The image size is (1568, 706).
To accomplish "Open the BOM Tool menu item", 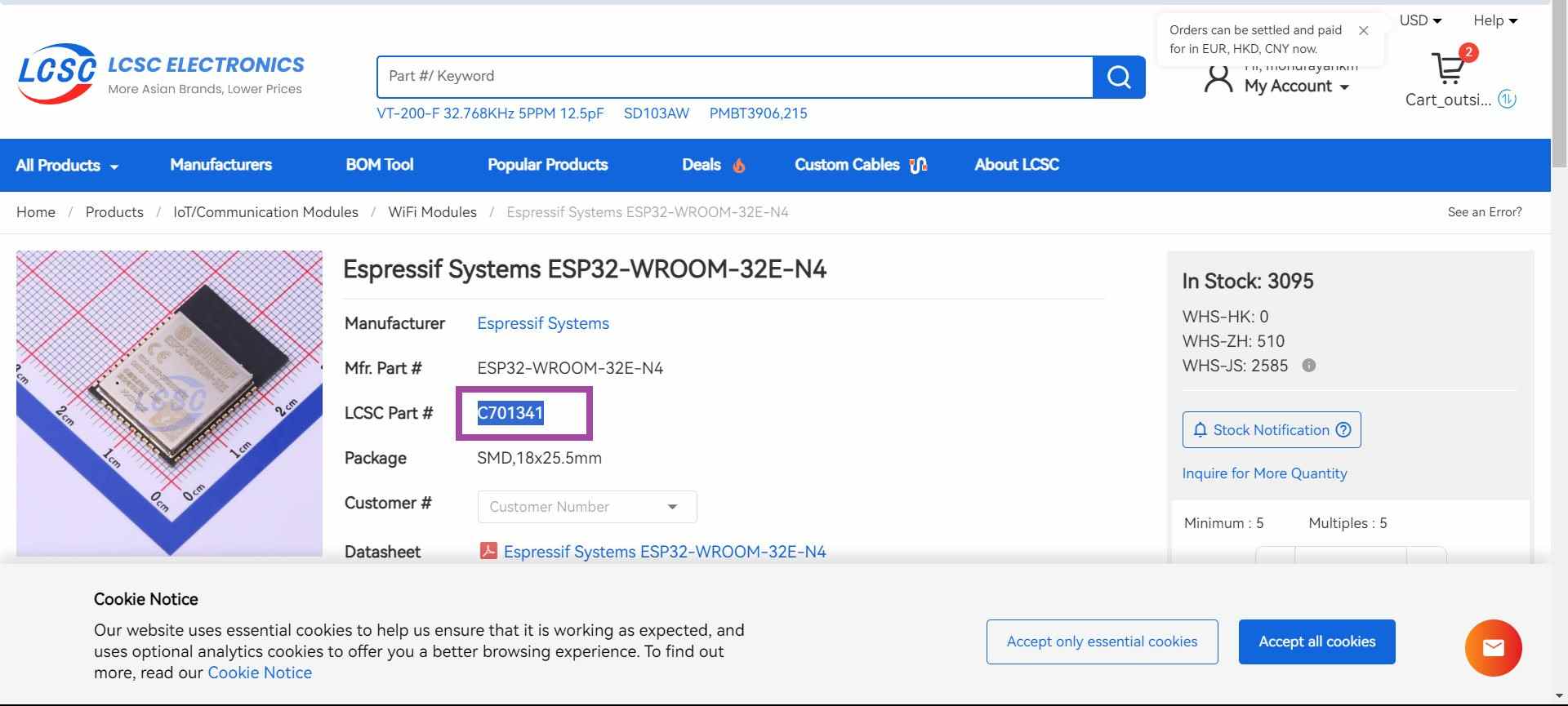I will pyautogui.click(x=379, y=165).
